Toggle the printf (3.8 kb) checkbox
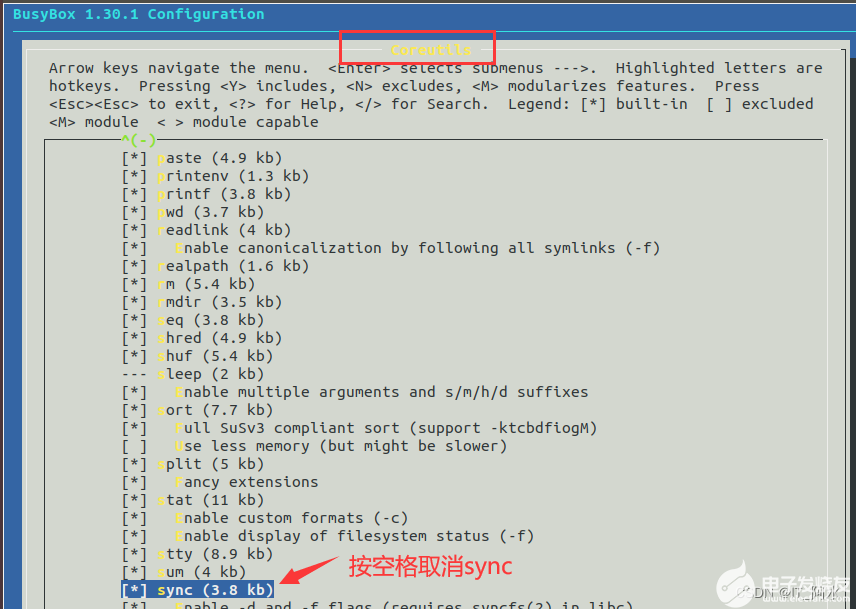856x609 pixels. click(134, 194)
